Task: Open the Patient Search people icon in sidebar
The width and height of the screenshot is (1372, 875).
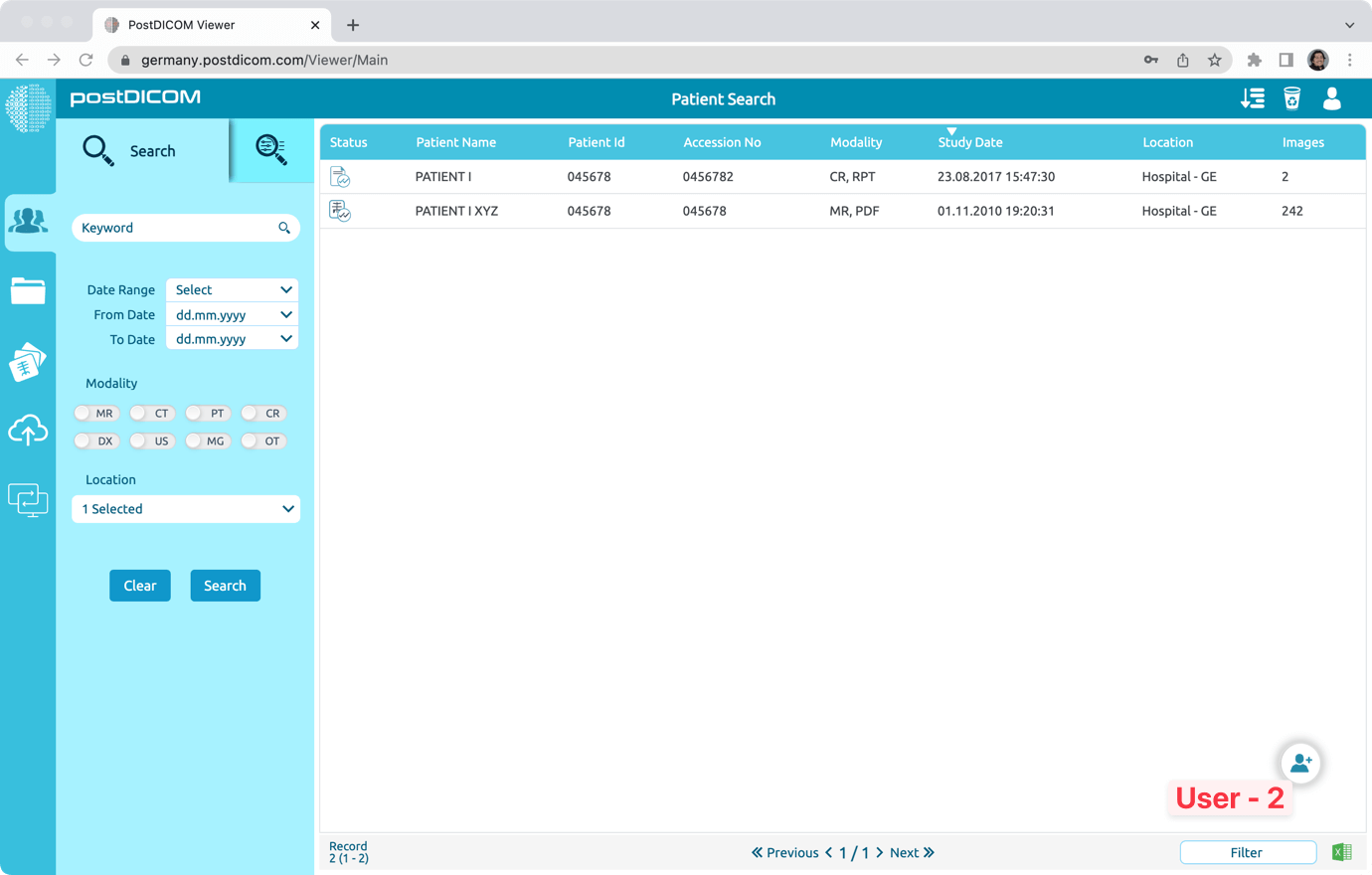Action: coord(29,224)
